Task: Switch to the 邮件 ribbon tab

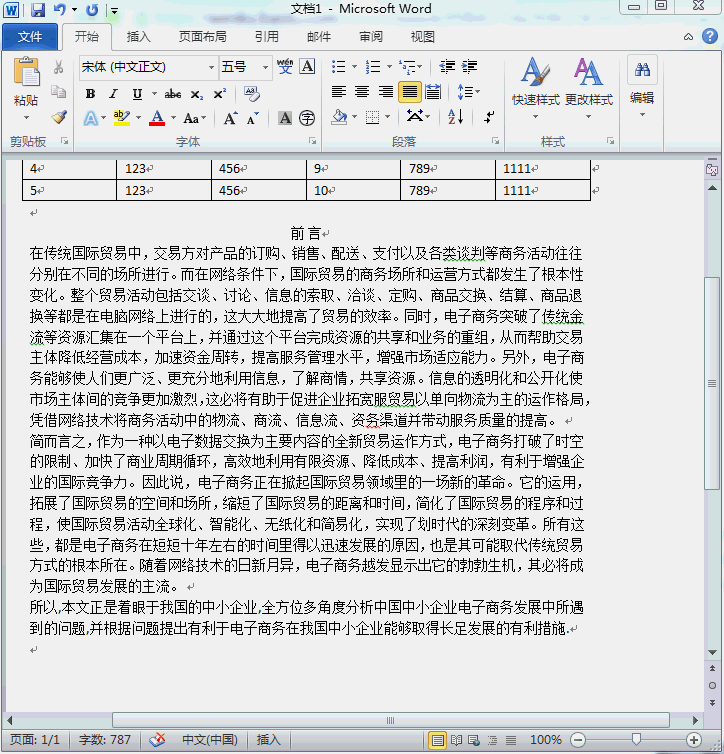Action: [319, 37]
